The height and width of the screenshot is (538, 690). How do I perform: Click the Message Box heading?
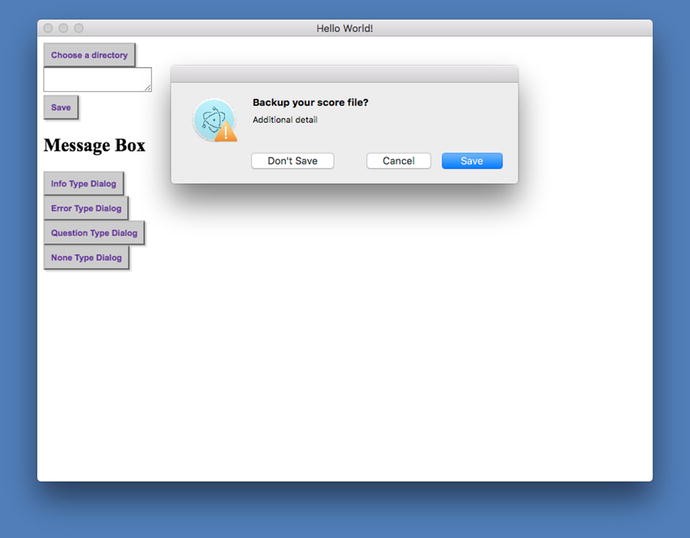click(x=95, y=145)
